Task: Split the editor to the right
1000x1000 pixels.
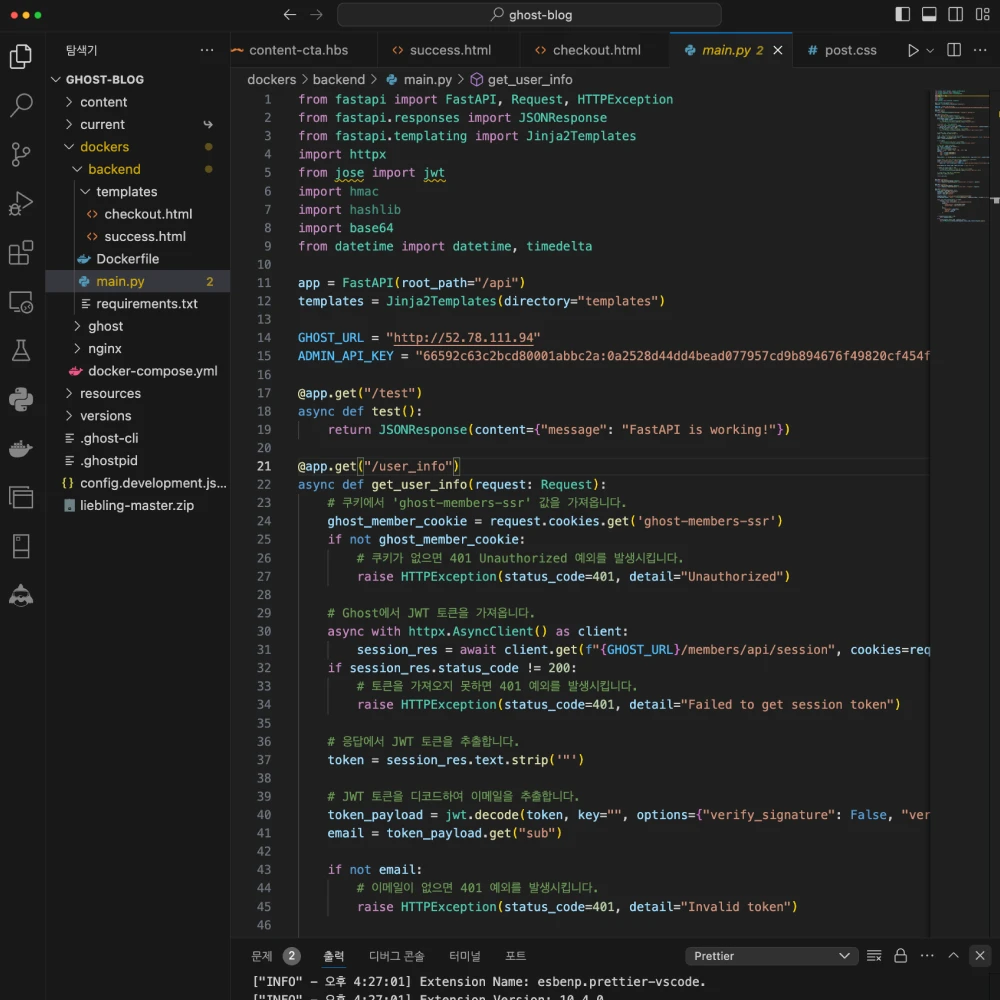Action: coord(954,50)
